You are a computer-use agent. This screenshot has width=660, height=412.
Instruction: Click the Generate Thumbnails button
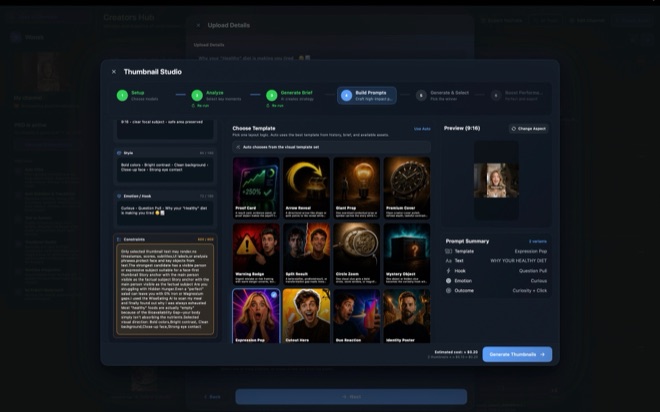[x=517, y=354]
